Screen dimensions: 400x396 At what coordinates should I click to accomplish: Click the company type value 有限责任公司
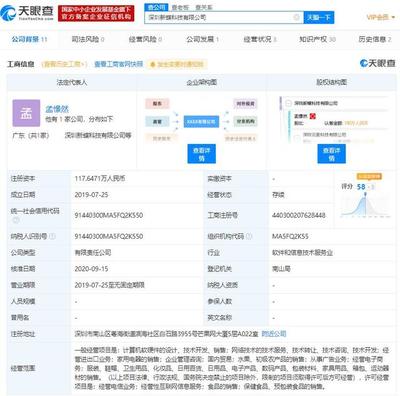(x=93, y=253)
